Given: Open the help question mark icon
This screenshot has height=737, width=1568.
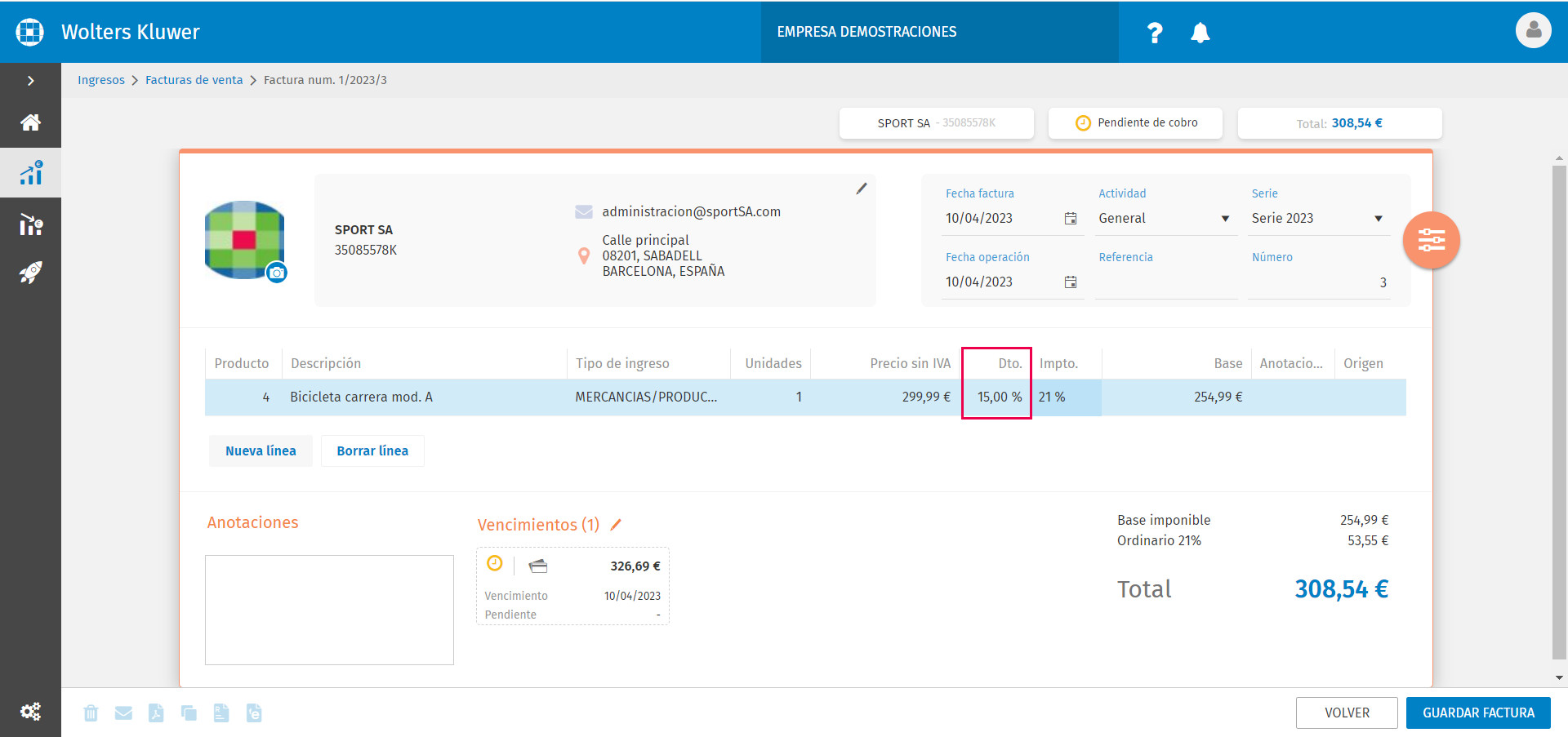Looking at the screenshot, I should point(1154,33).
